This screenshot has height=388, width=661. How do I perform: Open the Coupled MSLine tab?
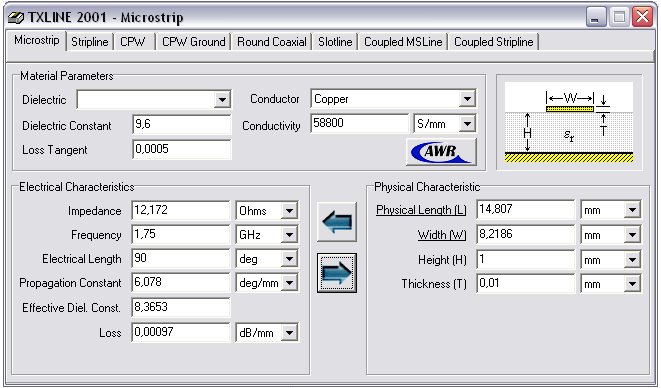click(x=403, y=42)
